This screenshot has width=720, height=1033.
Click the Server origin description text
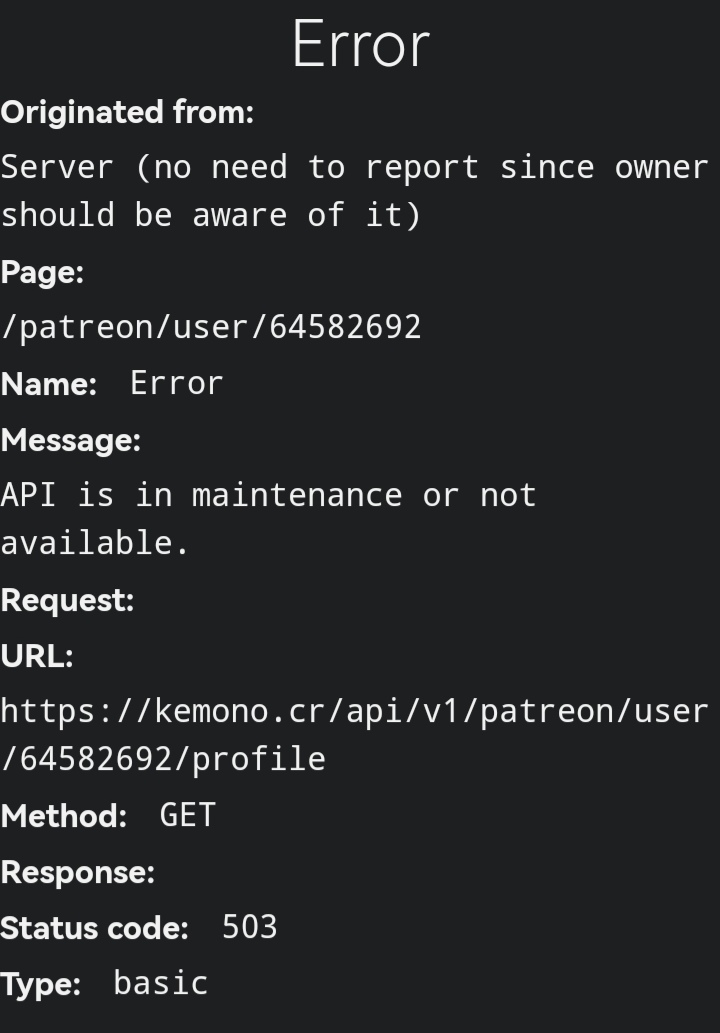(x=354, y=190)
